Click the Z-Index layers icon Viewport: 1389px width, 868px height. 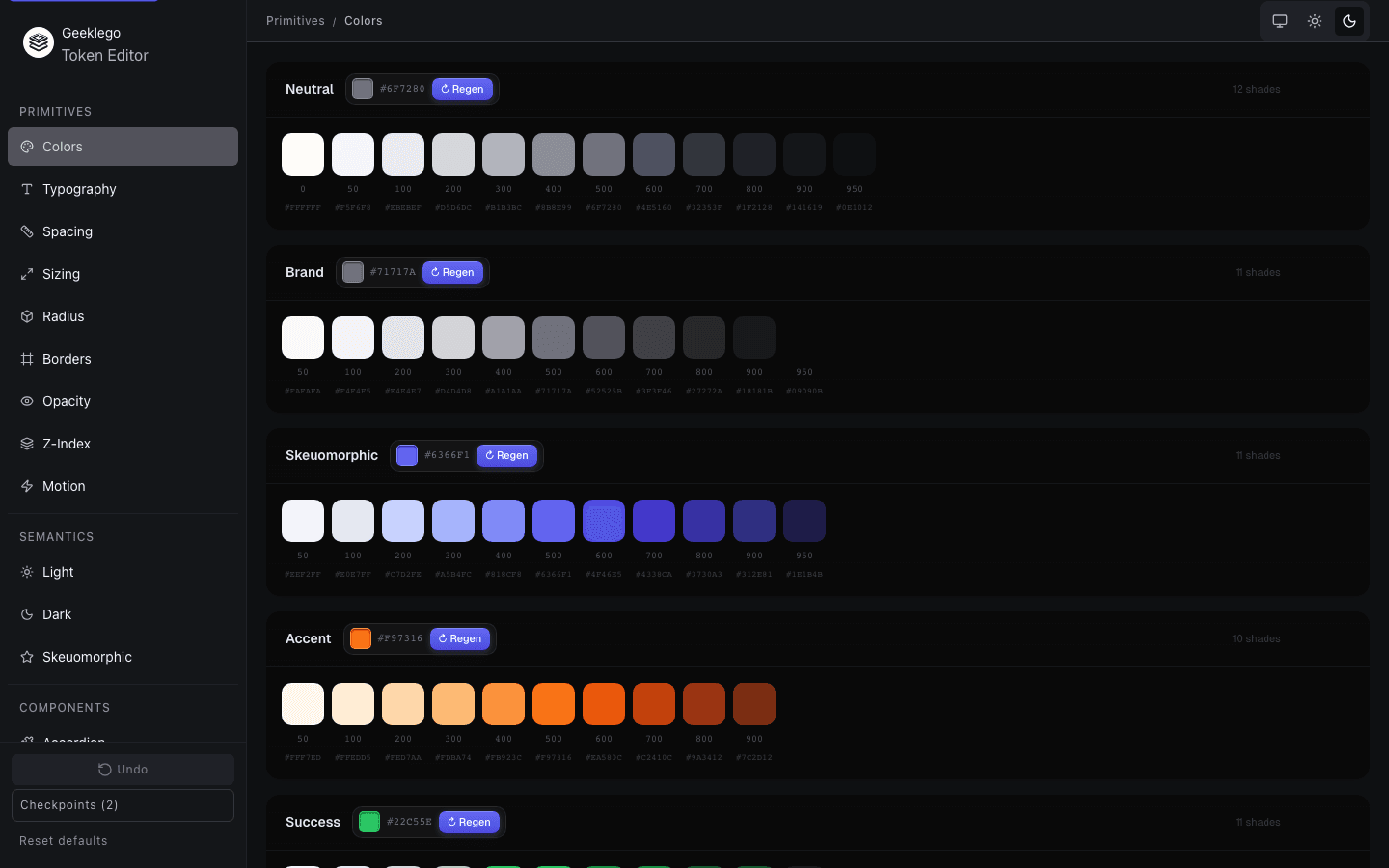pyautogui.click(x=27, y=444)
